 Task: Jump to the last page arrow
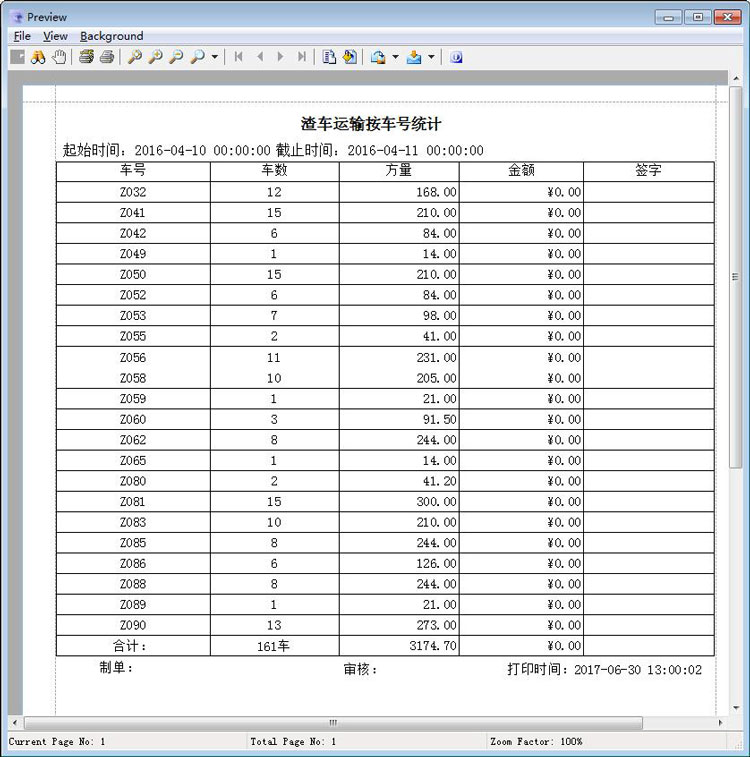302,57
